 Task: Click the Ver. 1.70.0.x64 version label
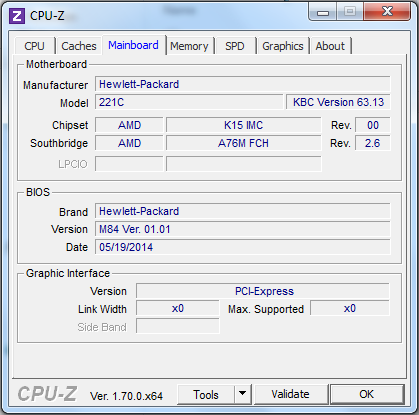126,396
